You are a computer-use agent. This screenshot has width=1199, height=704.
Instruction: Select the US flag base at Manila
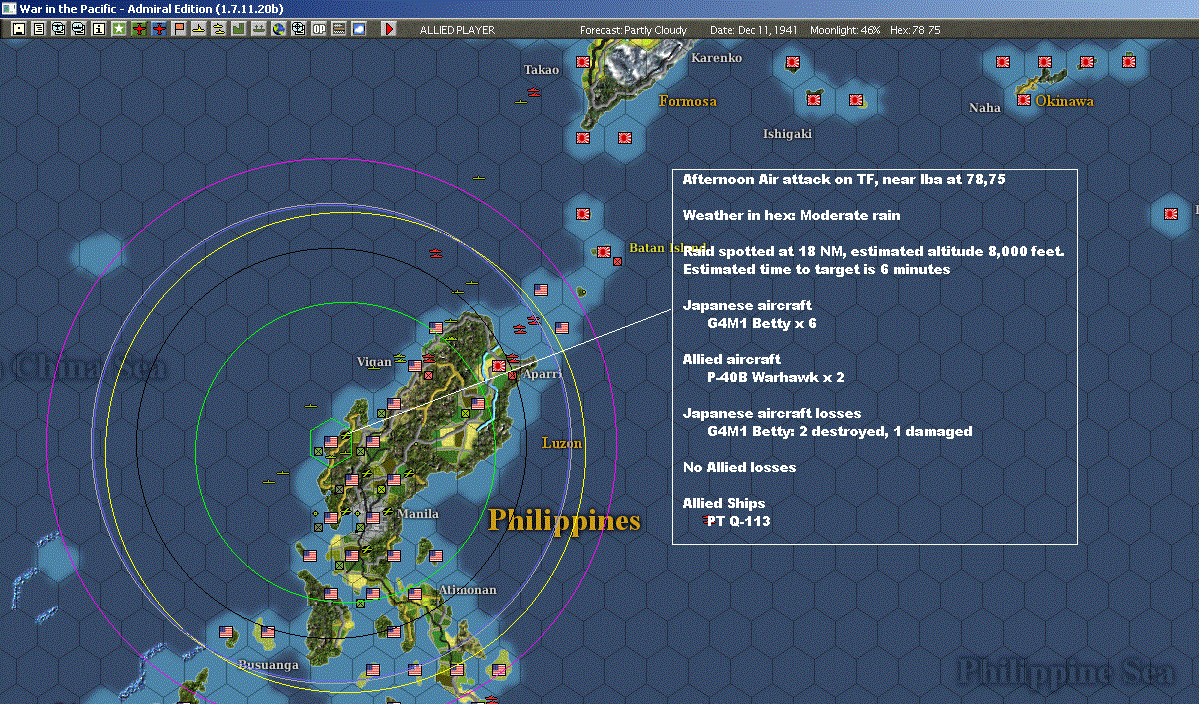click(373, 518)
